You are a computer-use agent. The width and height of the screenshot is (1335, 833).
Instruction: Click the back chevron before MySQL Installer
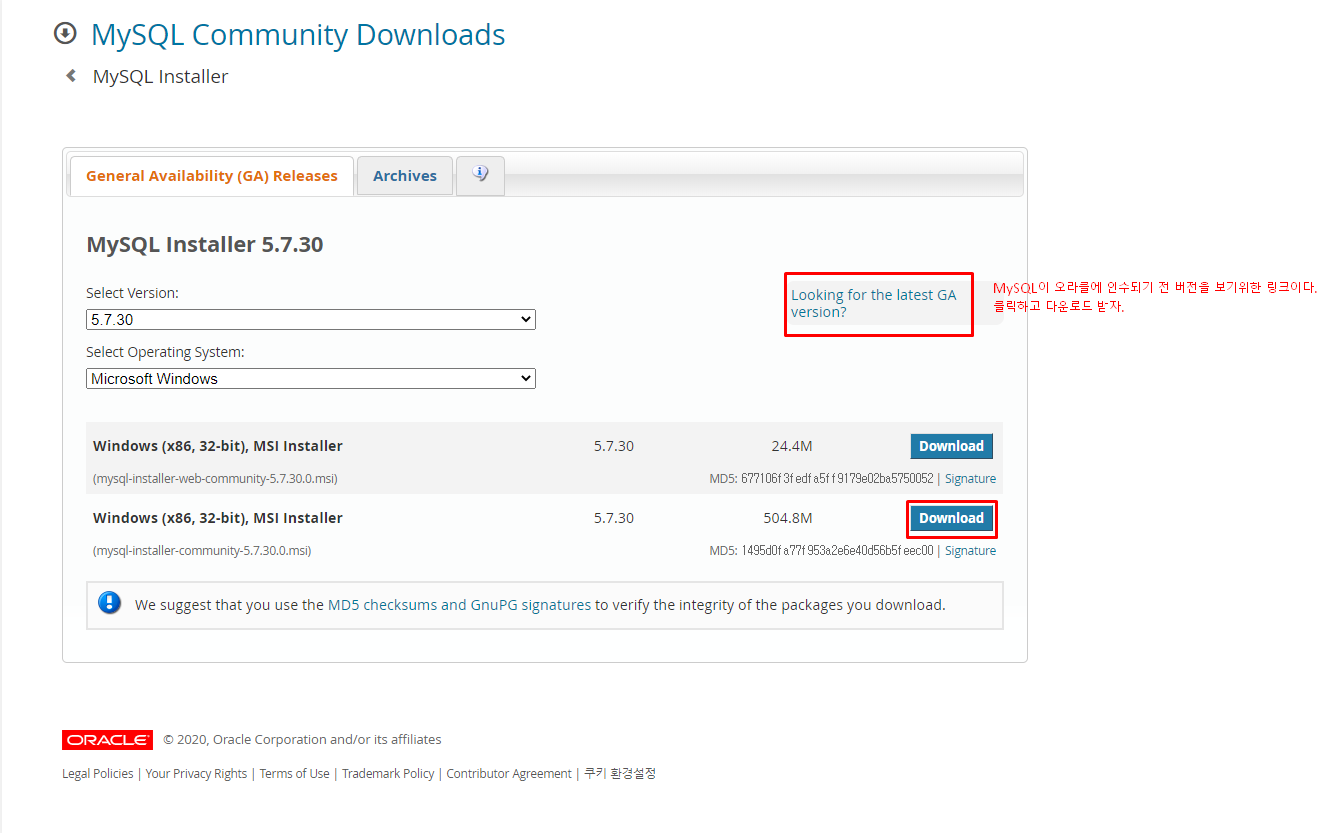(x=71, y=76)
